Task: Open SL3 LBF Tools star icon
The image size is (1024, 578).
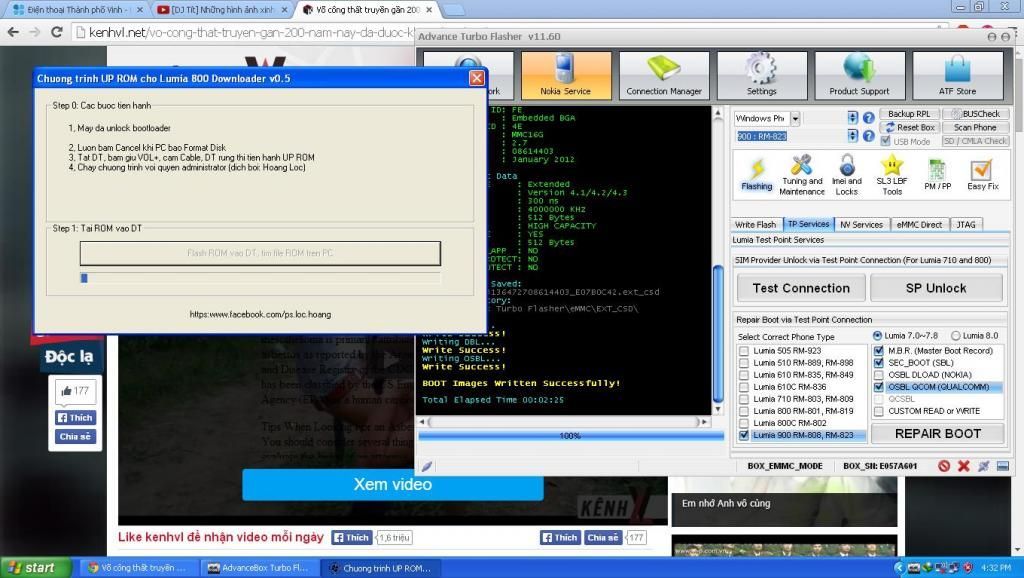Action: [892, 174]
